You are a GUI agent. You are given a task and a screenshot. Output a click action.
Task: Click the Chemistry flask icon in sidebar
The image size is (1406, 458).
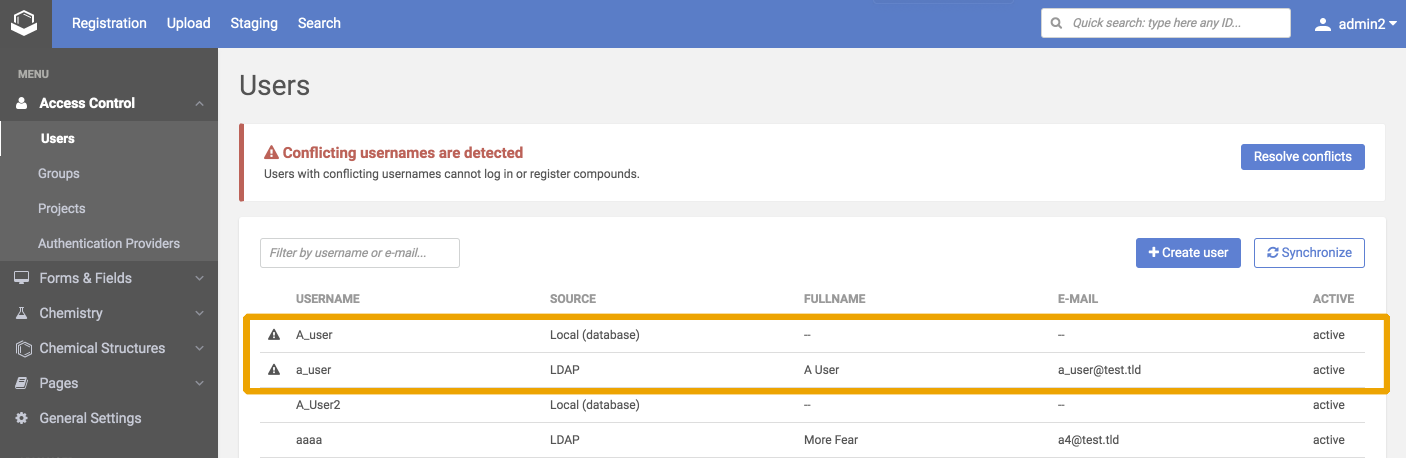pos(21,313)
